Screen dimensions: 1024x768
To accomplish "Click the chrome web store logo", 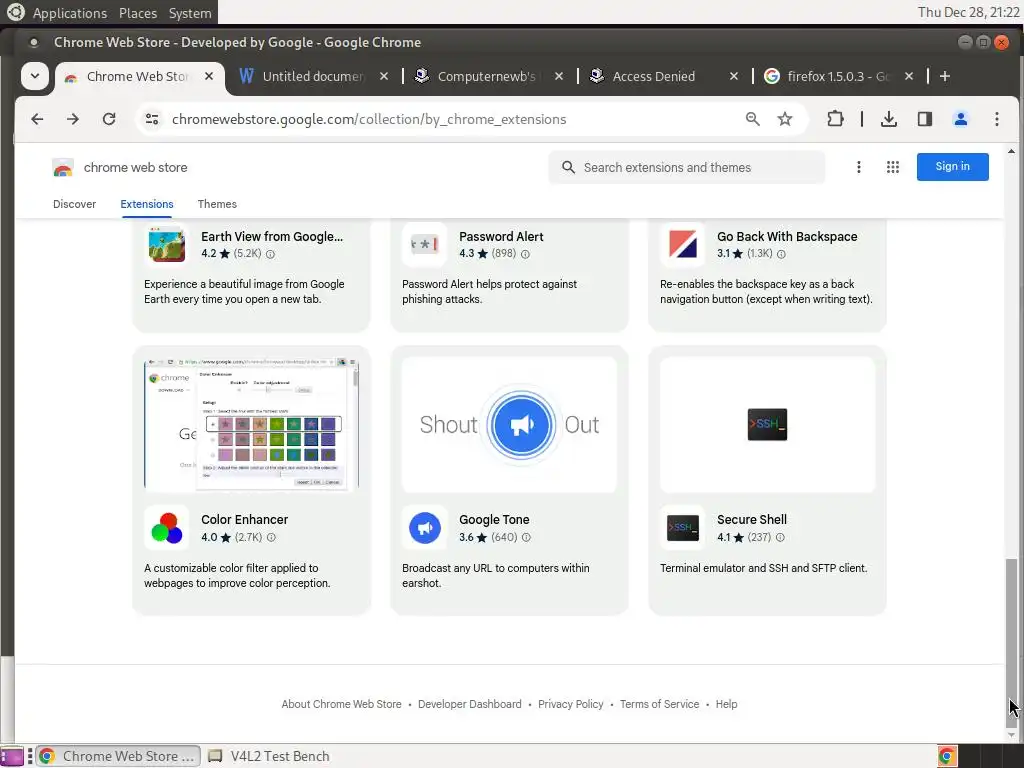I will coord(63,168).
